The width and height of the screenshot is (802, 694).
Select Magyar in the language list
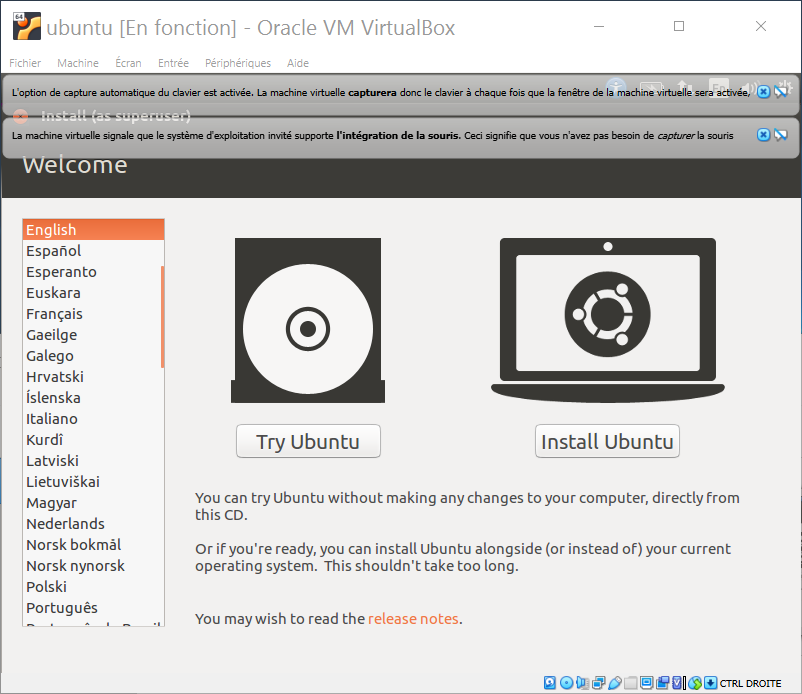pyautogui.click(x=93, y=502)
